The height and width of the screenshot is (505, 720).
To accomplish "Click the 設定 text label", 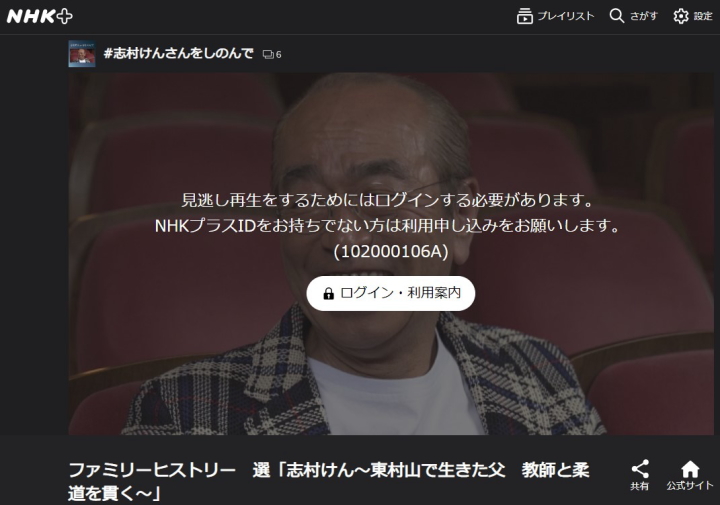I will point(705,16).
